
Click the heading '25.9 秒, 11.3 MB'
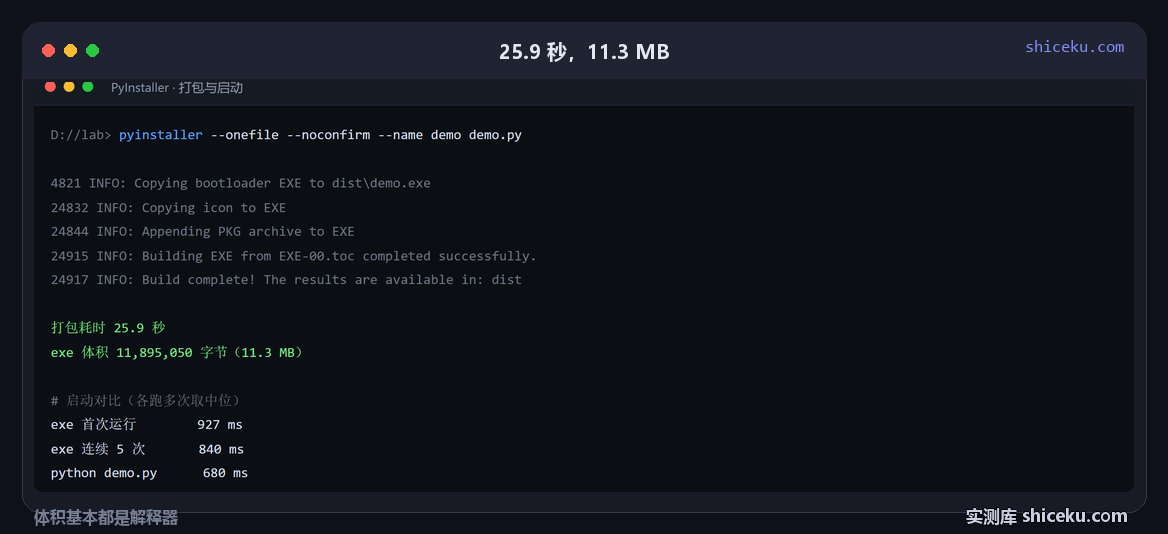584,51
